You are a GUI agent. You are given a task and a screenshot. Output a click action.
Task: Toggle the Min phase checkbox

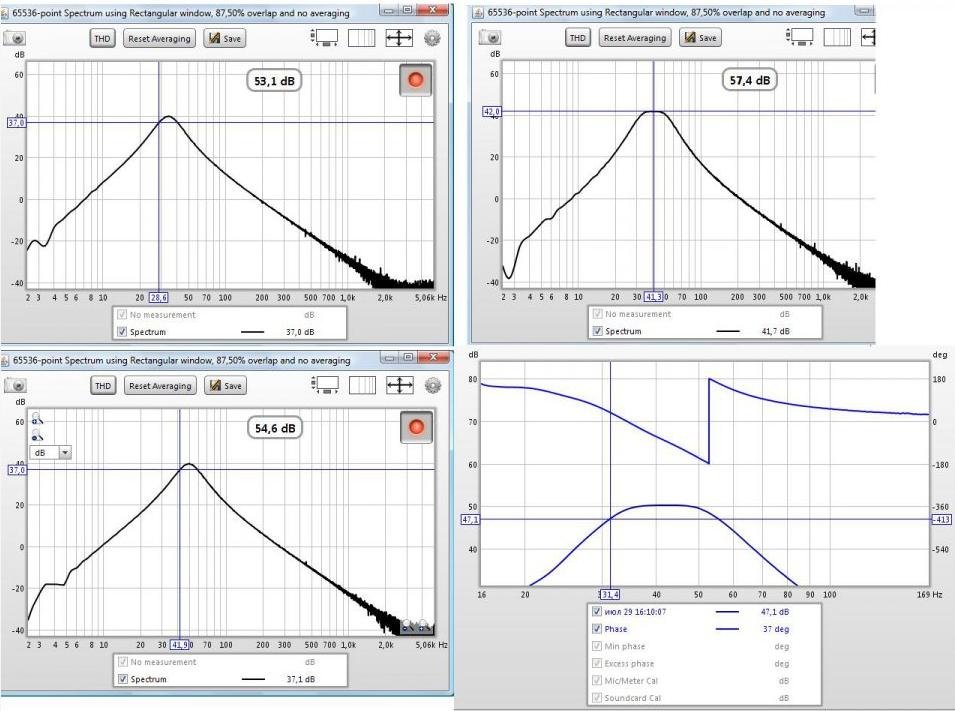coord(597,646)
